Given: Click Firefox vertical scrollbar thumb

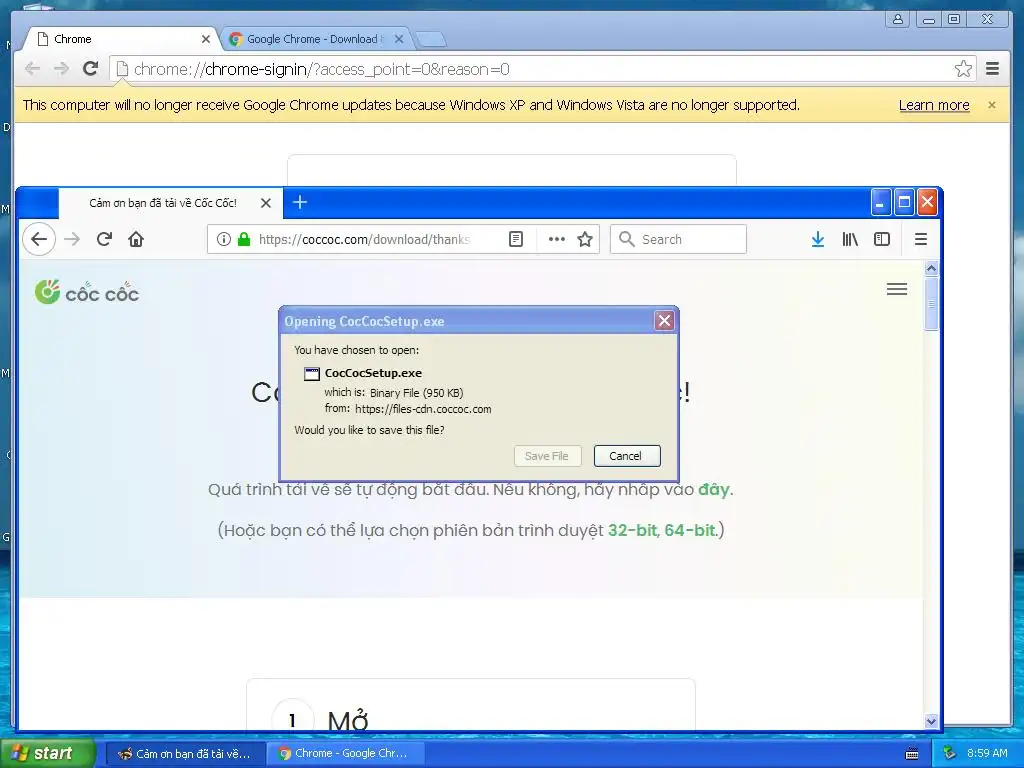Looking at the screenshot, I should pyautogui.click(x=931, y=303).
